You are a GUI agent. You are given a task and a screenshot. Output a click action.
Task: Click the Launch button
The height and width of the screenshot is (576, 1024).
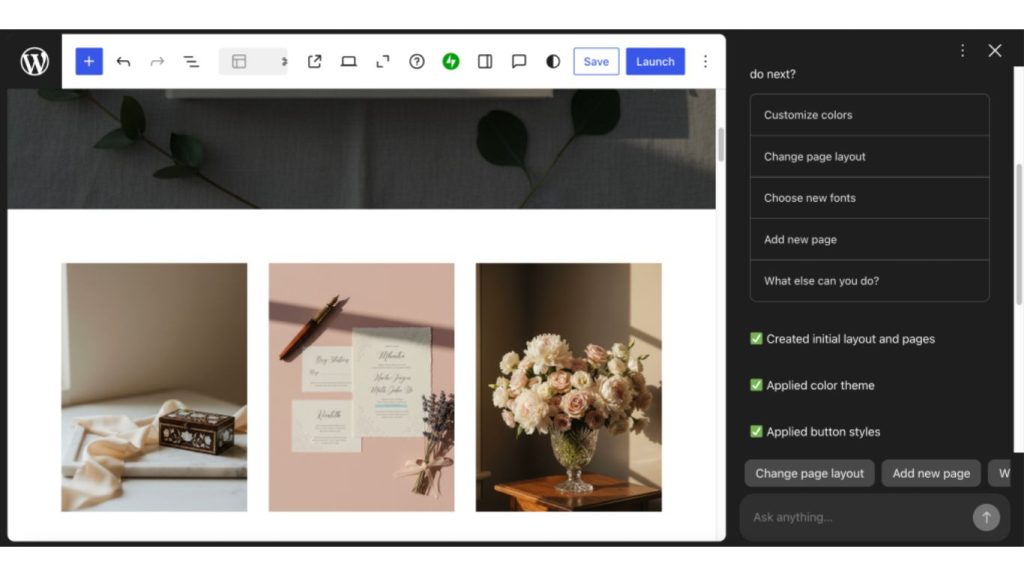(x=655, y=61)
